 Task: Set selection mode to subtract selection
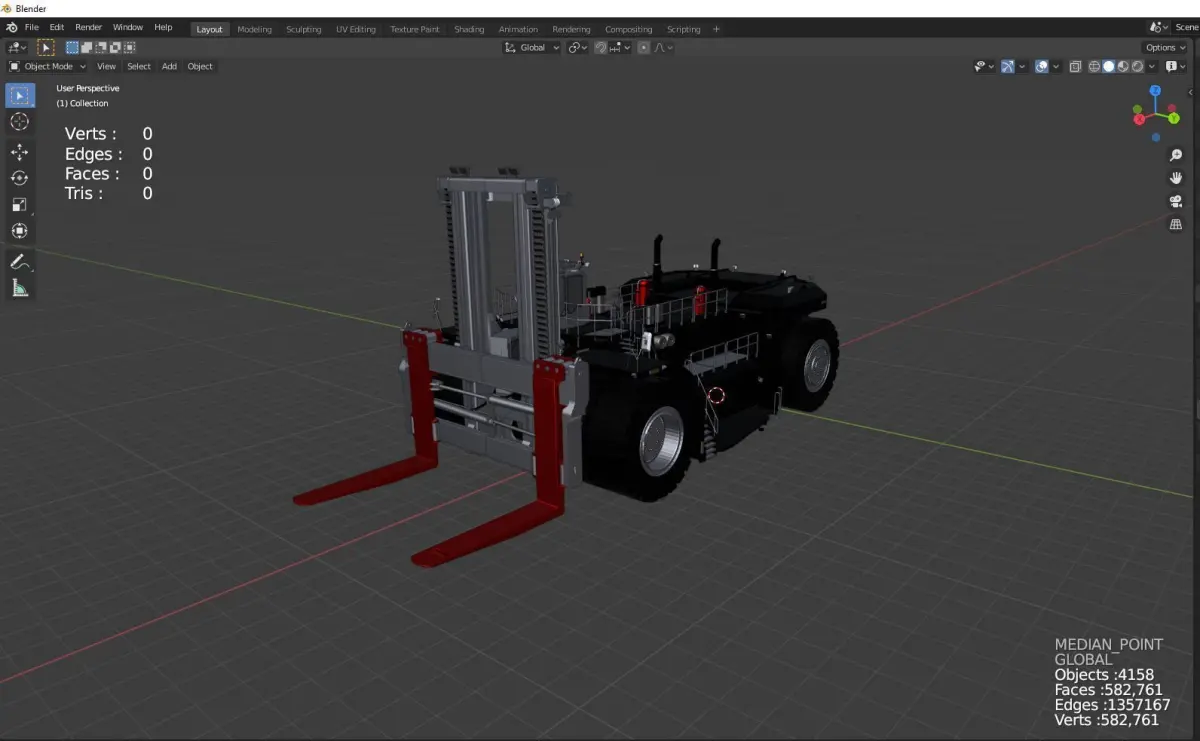point(101,47)
